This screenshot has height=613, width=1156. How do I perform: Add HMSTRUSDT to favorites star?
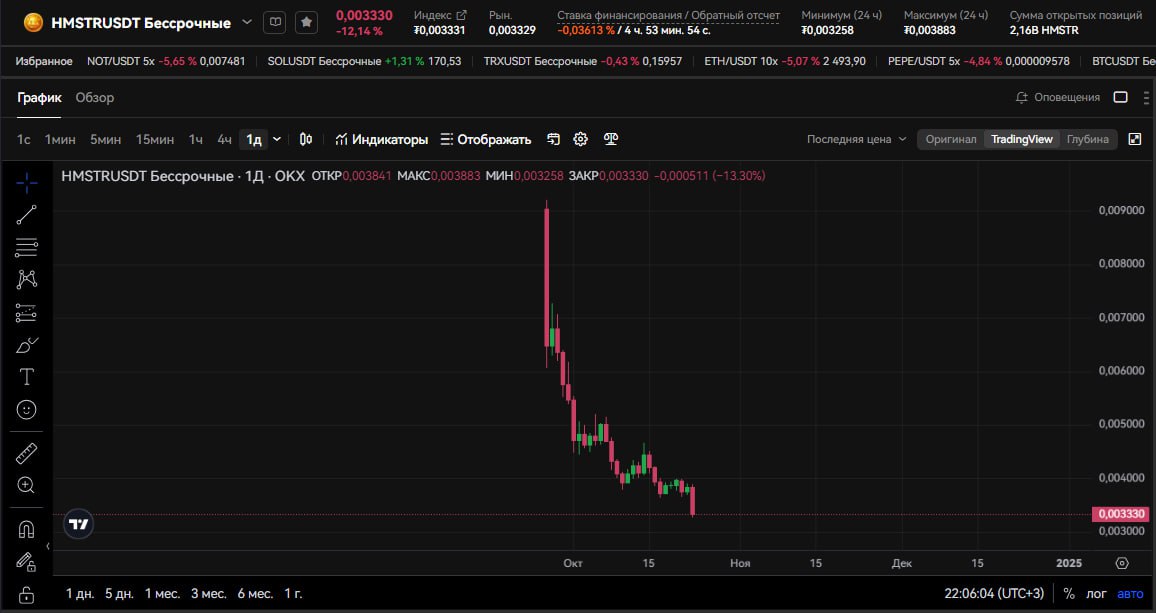pyautogui.click(x=307, y=23)
